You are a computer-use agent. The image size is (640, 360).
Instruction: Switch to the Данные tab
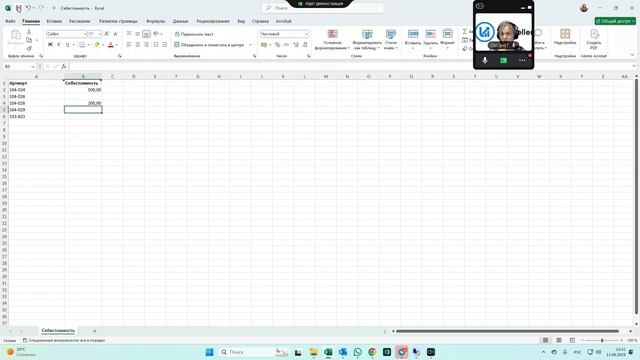[180, 21]
